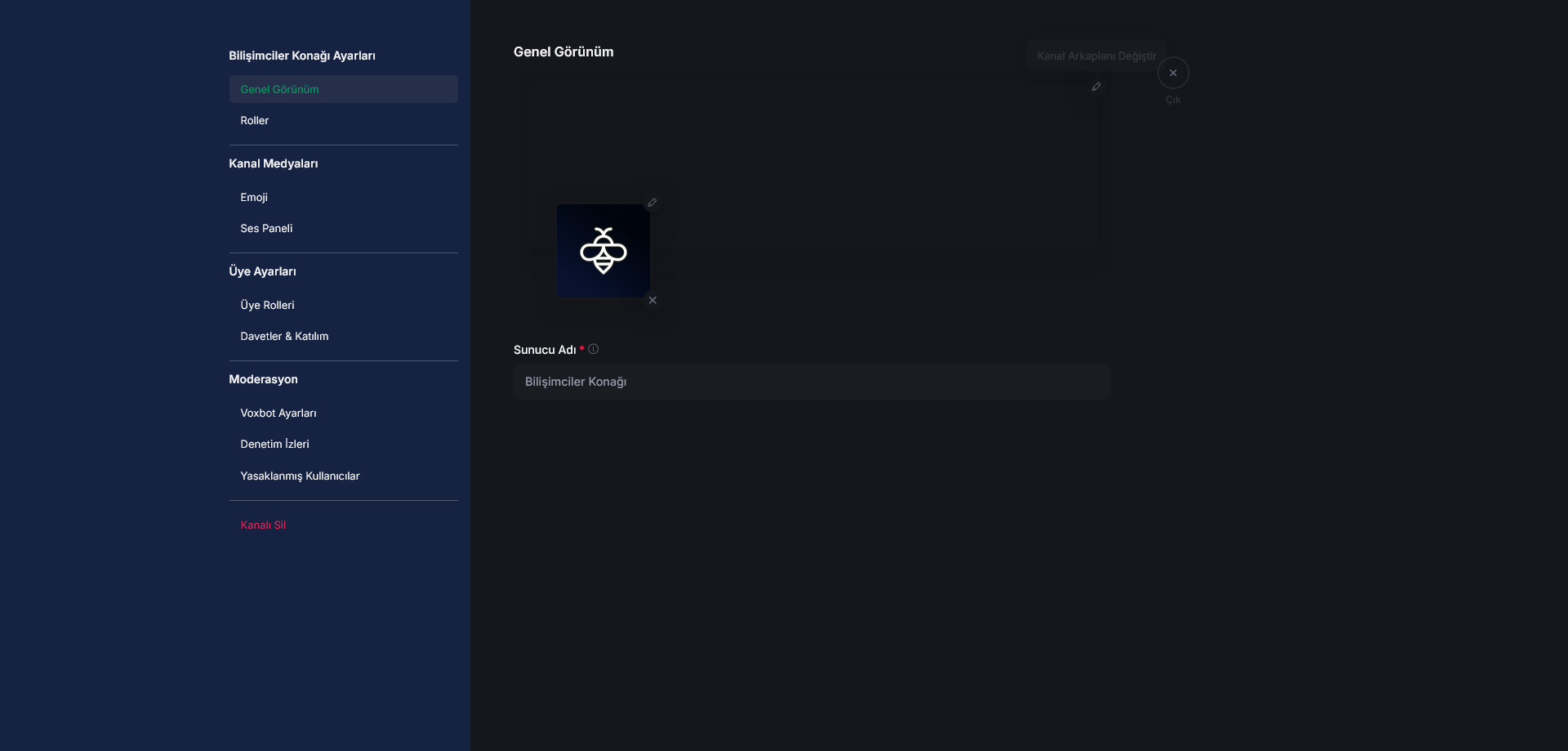The image size is (1568, 751).
Task: Click the info icon next to Sunucu Adı
Action: point(594,349)
